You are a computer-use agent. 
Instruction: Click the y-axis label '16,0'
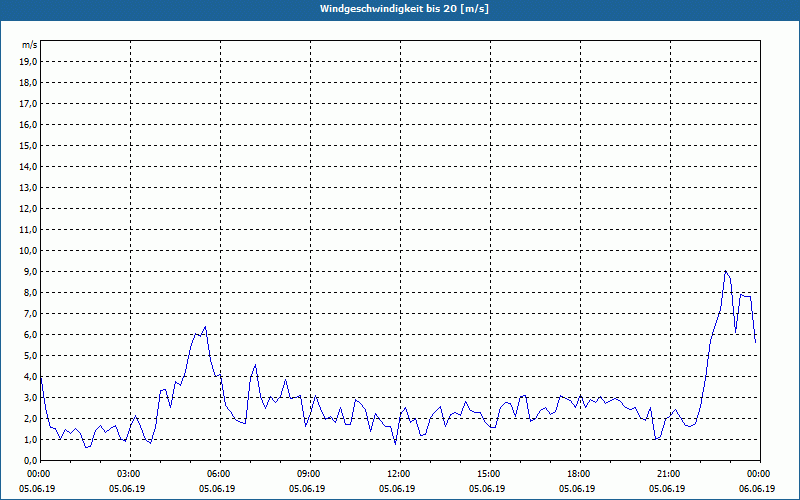(28, 124)
